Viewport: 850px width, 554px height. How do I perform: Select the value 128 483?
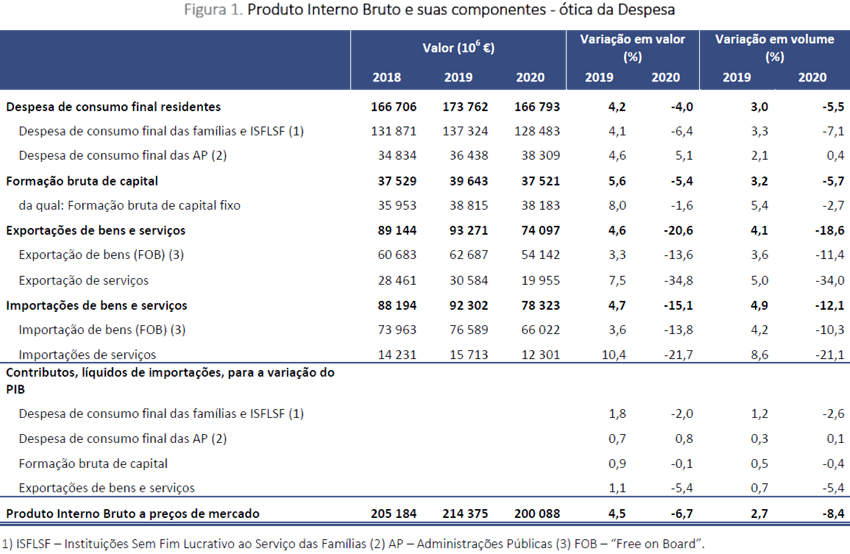coord(537,131)
